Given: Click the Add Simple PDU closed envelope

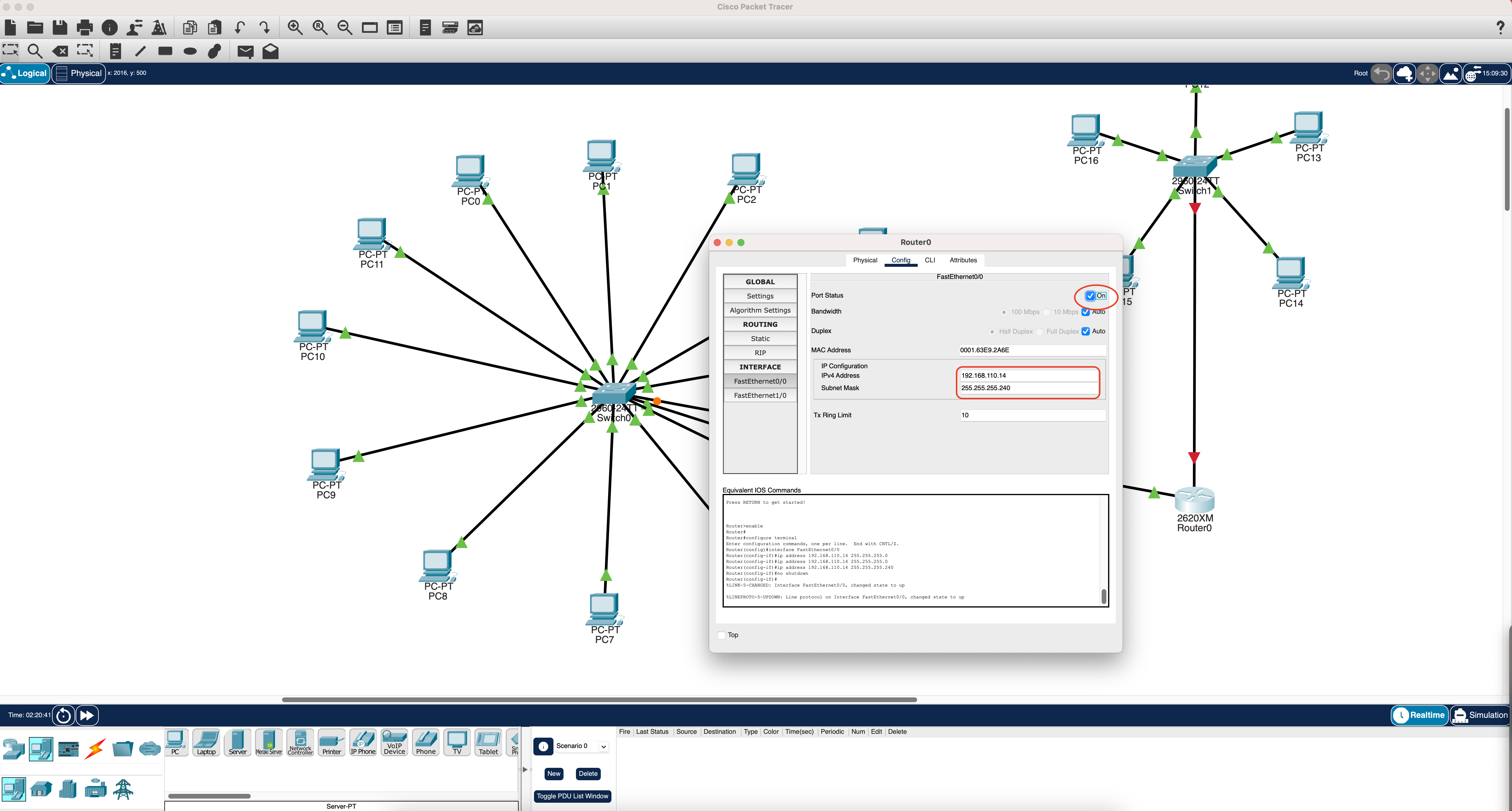Looking at the screenshot, I should click(245, 52).
